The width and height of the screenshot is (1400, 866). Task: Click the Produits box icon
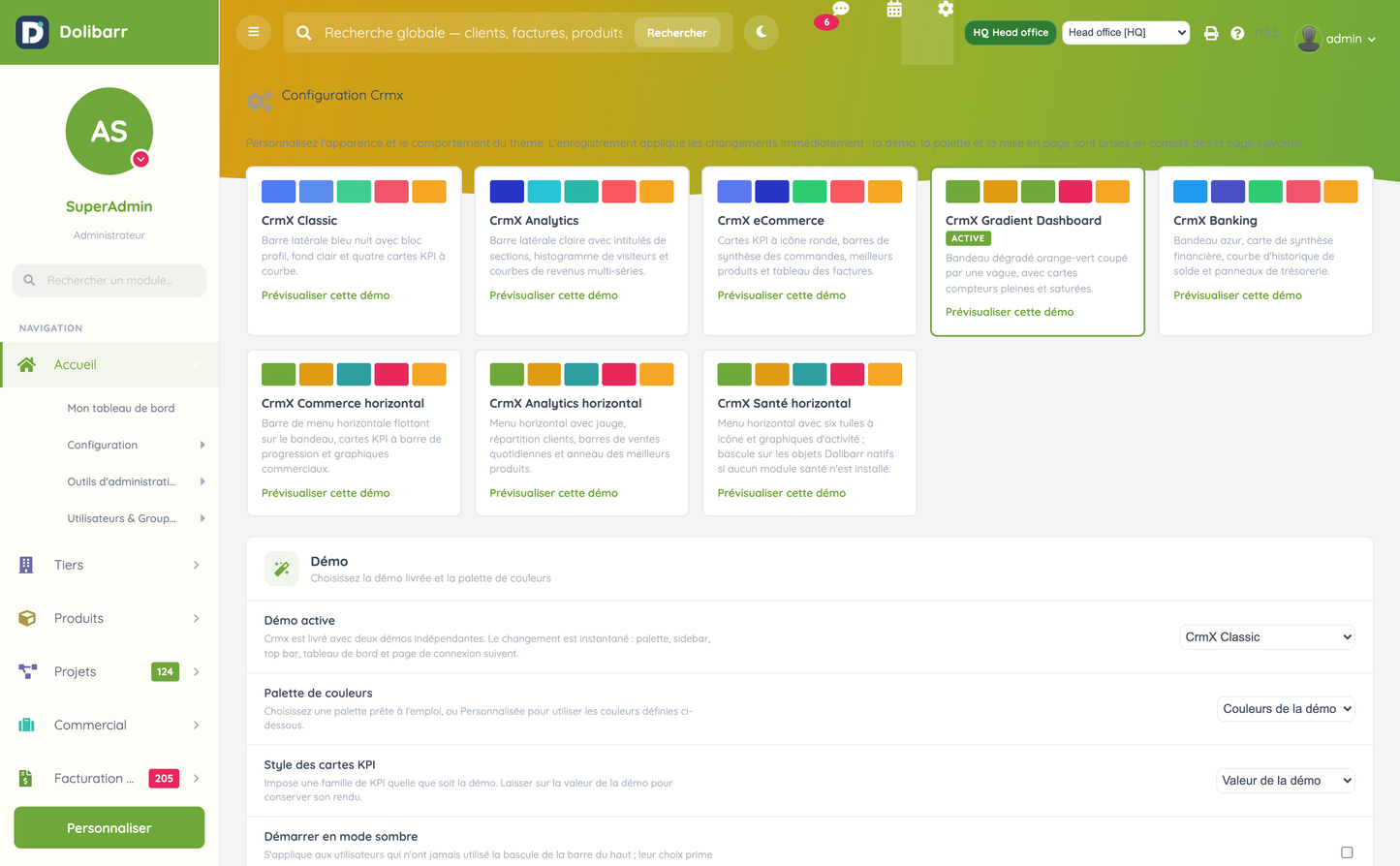point(26,618)
